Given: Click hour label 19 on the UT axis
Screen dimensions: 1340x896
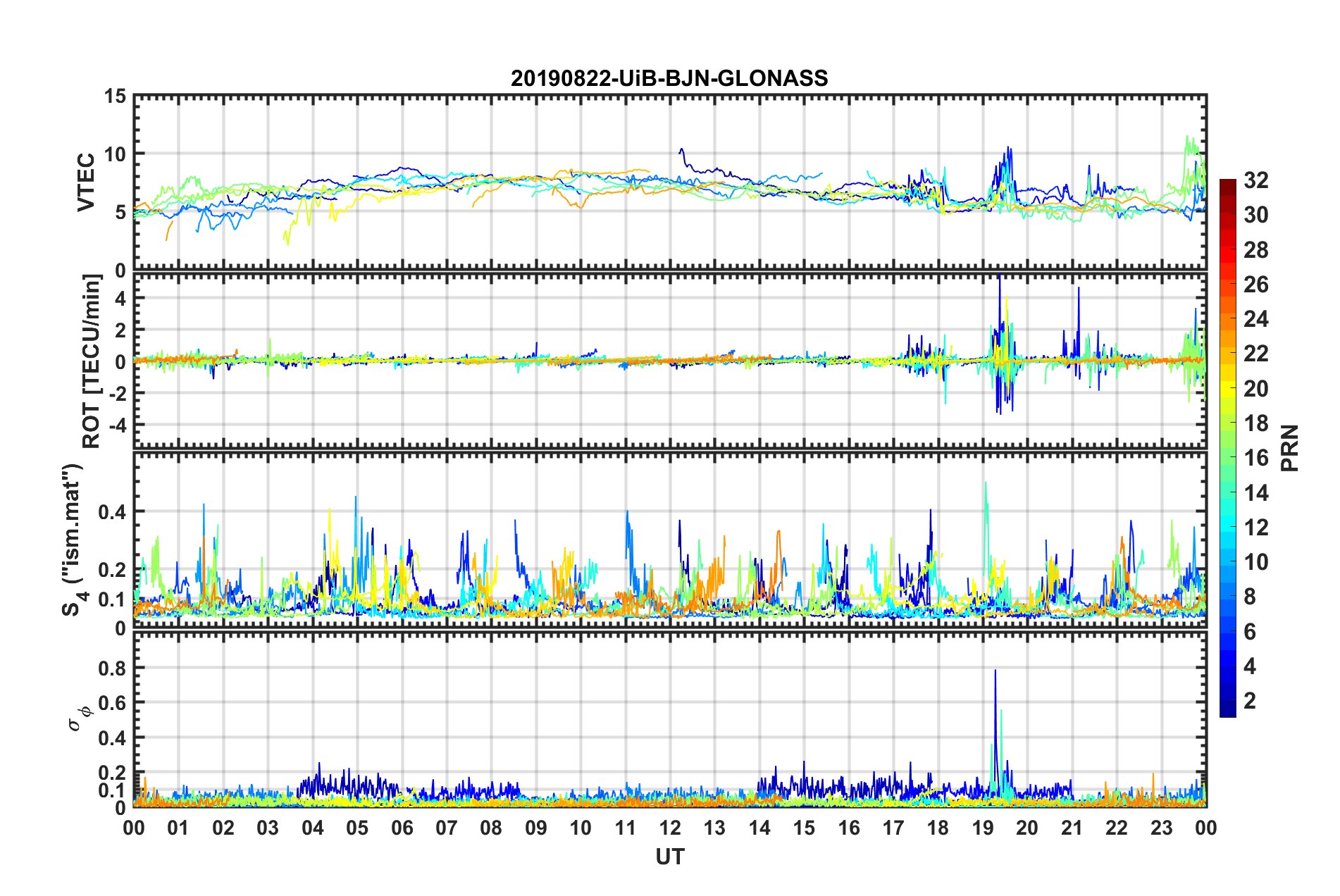Looking at the screenshot, I should (x=983, y=828).
